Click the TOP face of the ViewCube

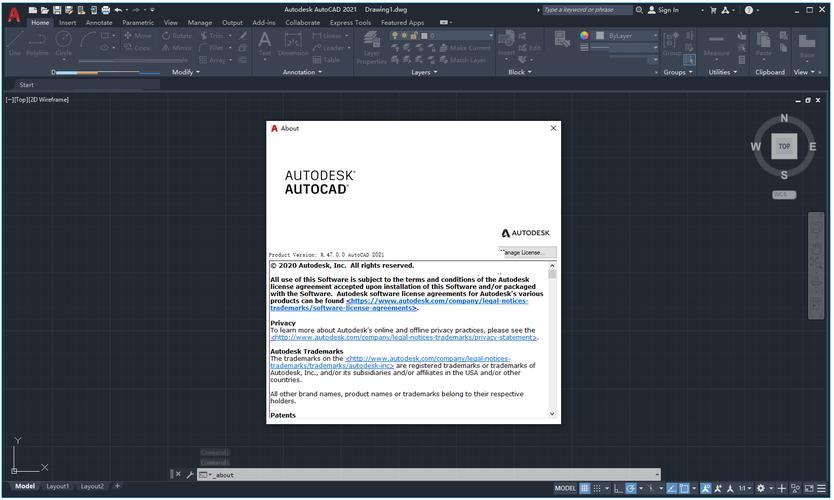(x=784, y=146)
